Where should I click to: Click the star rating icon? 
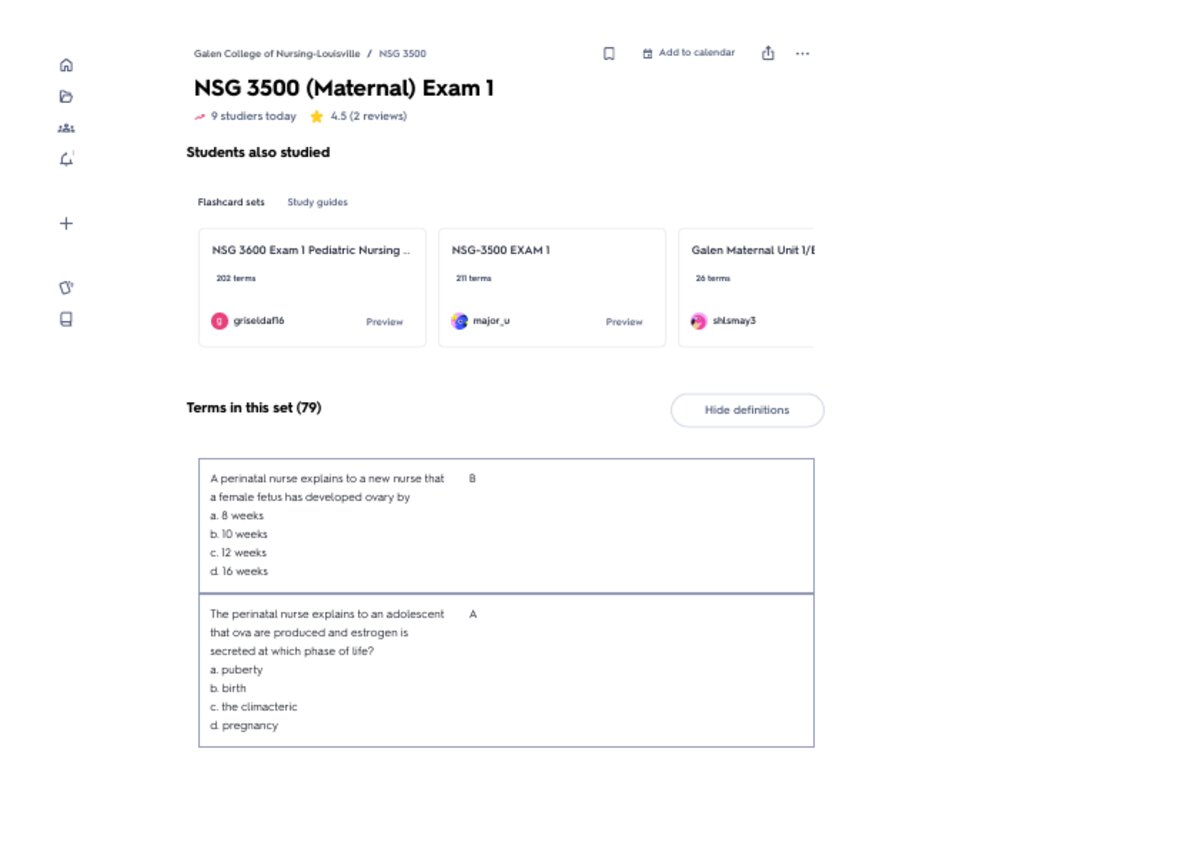tap(317, 116)
